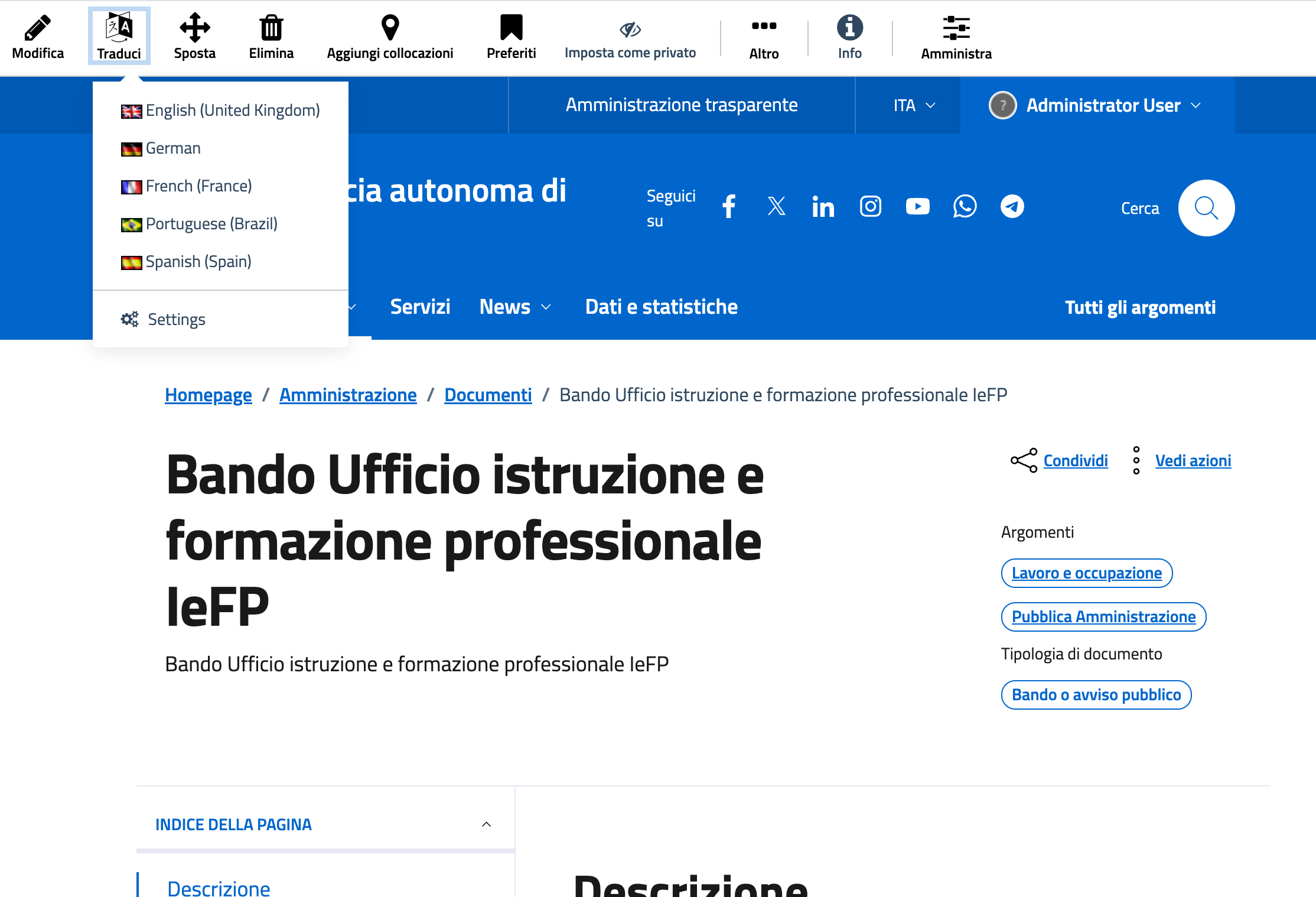Screen dimensions: 1316x897
Task: Click the Documenti breadcrumb link
Action: tap(487, 395)
